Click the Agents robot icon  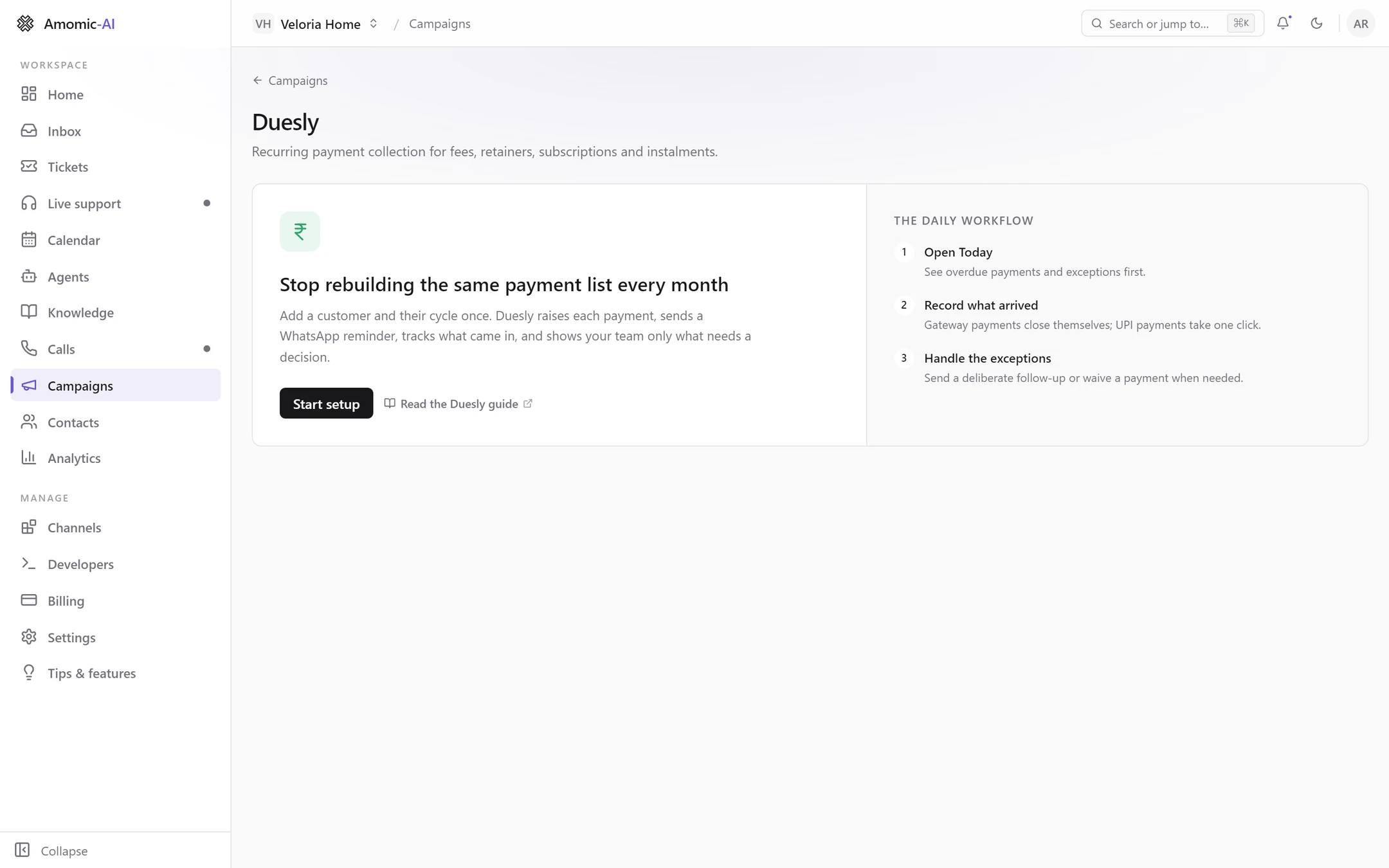tap(29, 276)
